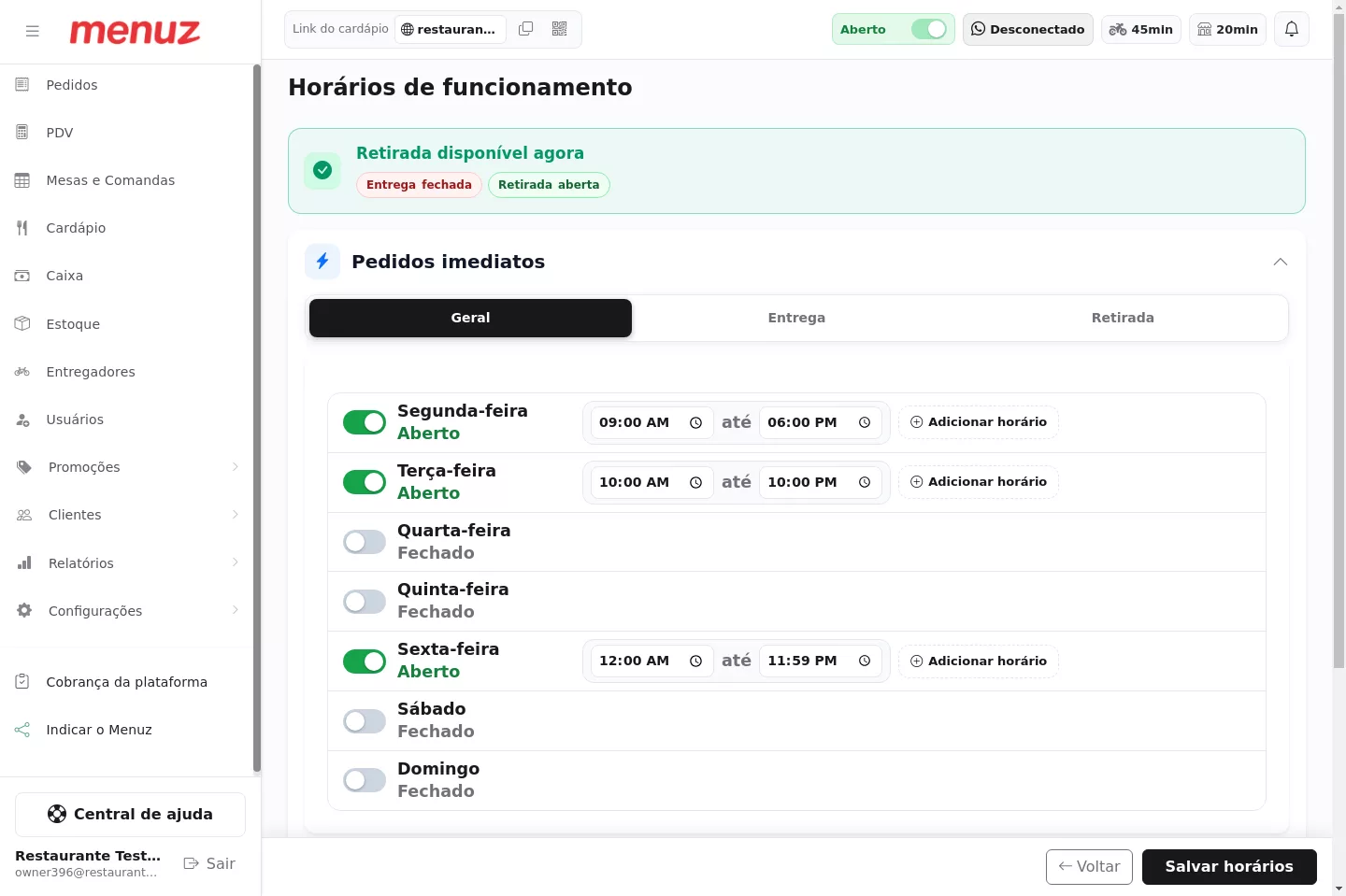Image resolution: width=1346 pixels, height=896 pixels.
Task: Collapse the Pedidos imediatos section
Action: pos(1281,262)
